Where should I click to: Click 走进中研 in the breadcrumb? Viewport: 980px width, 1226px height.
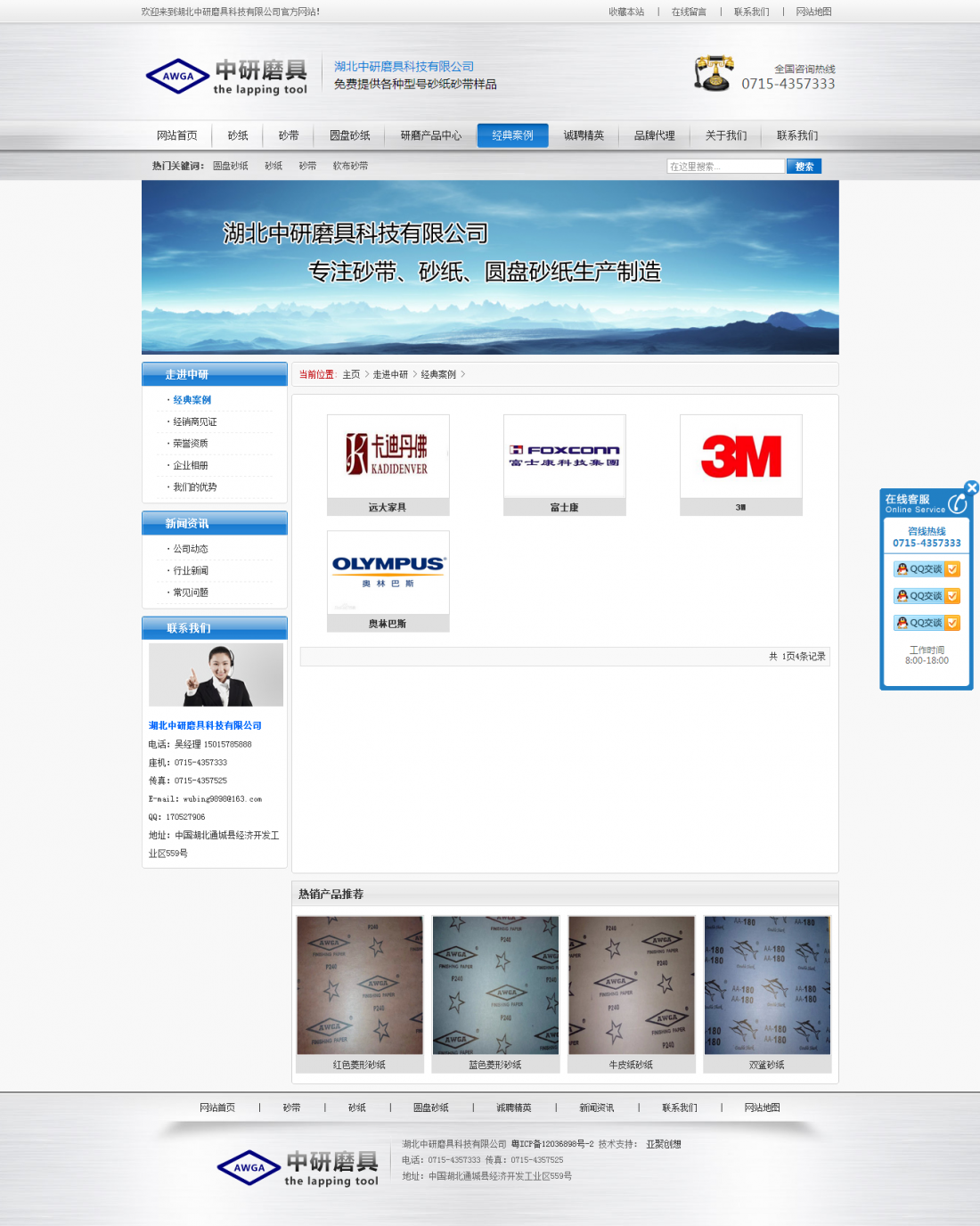(x=390, y=375)
